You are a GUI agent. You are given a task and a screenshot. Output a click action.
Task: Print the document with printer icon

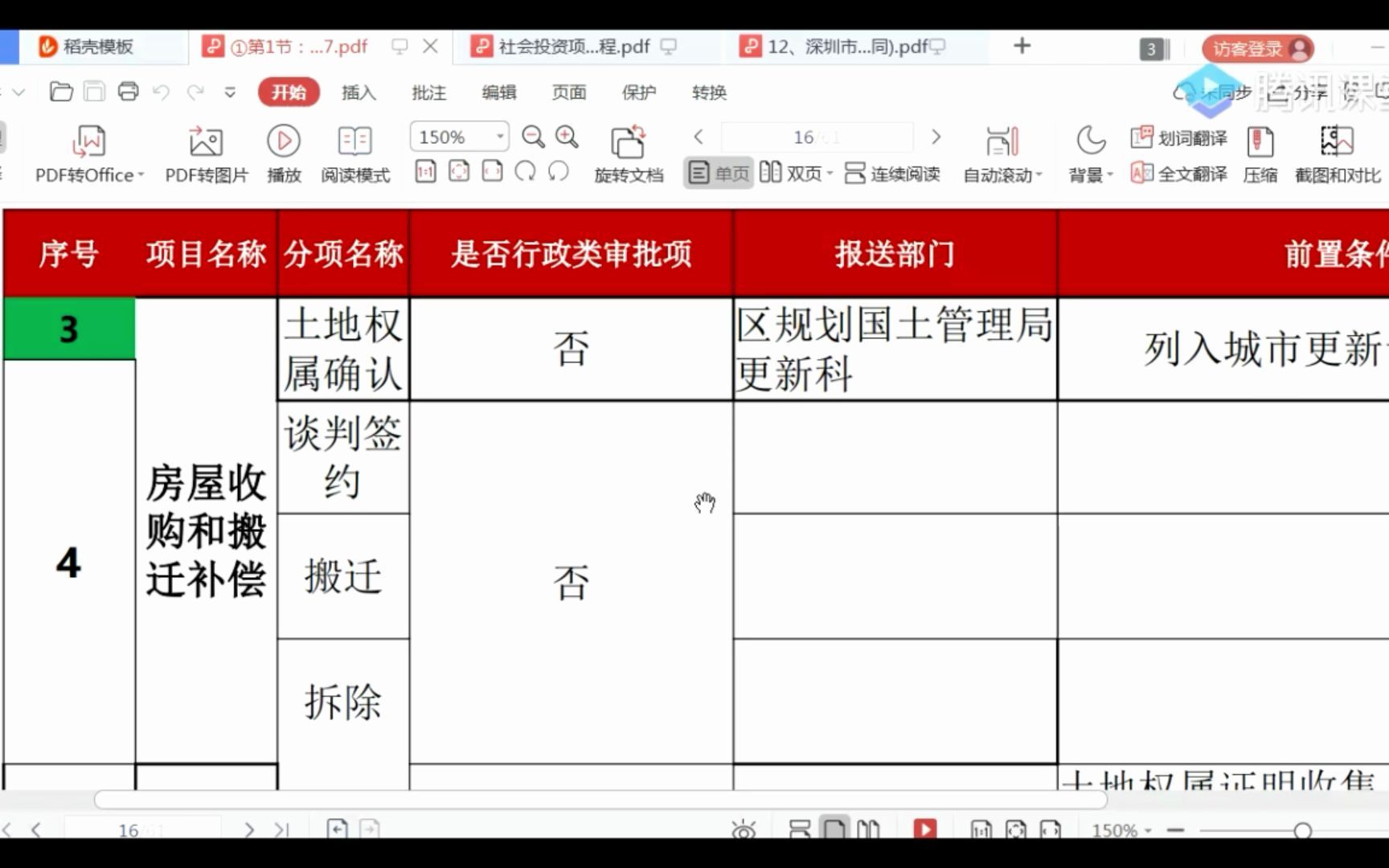129,92
